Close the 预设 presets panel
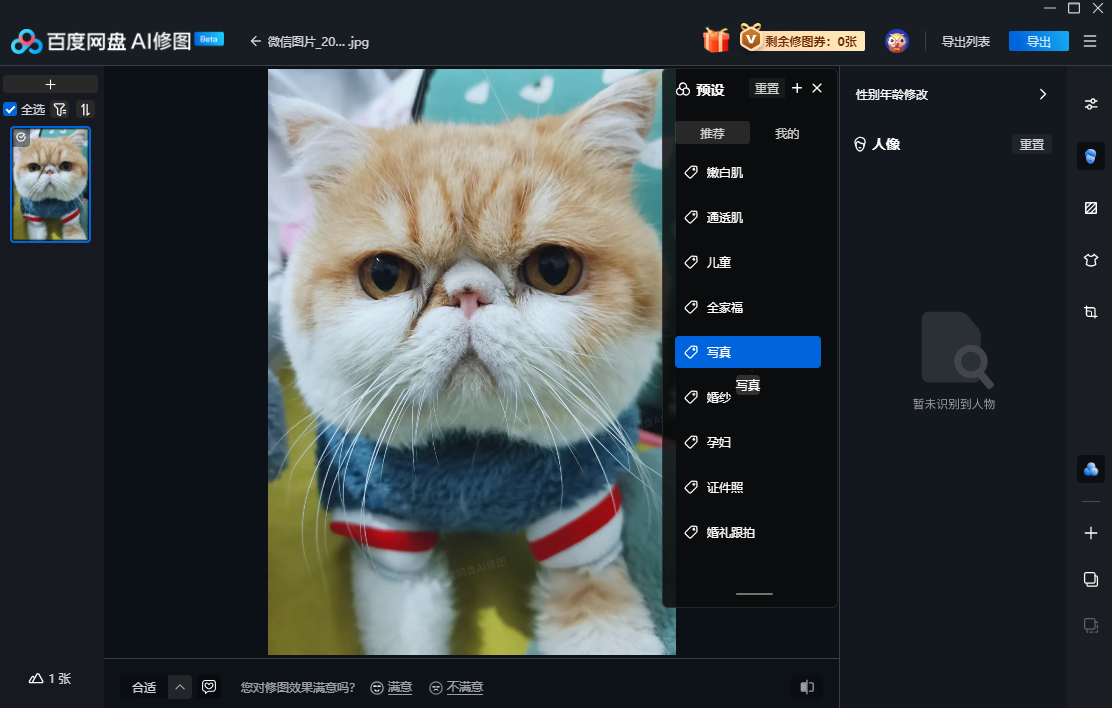The height and width of the screenshot is (708, 1112). (x=817, y=88)
